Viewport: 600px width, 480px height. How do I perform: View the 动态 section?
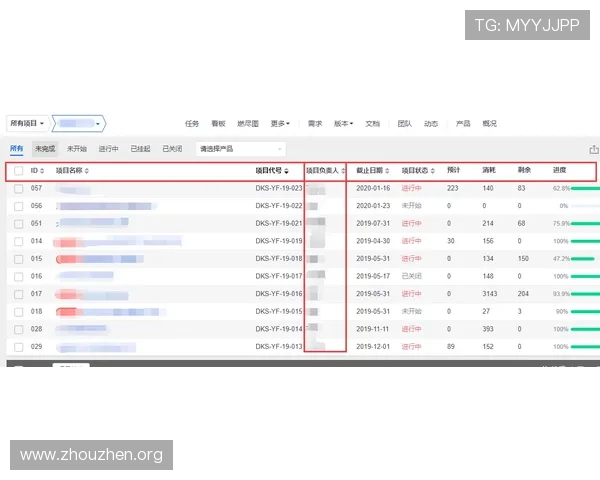[431, 124]
